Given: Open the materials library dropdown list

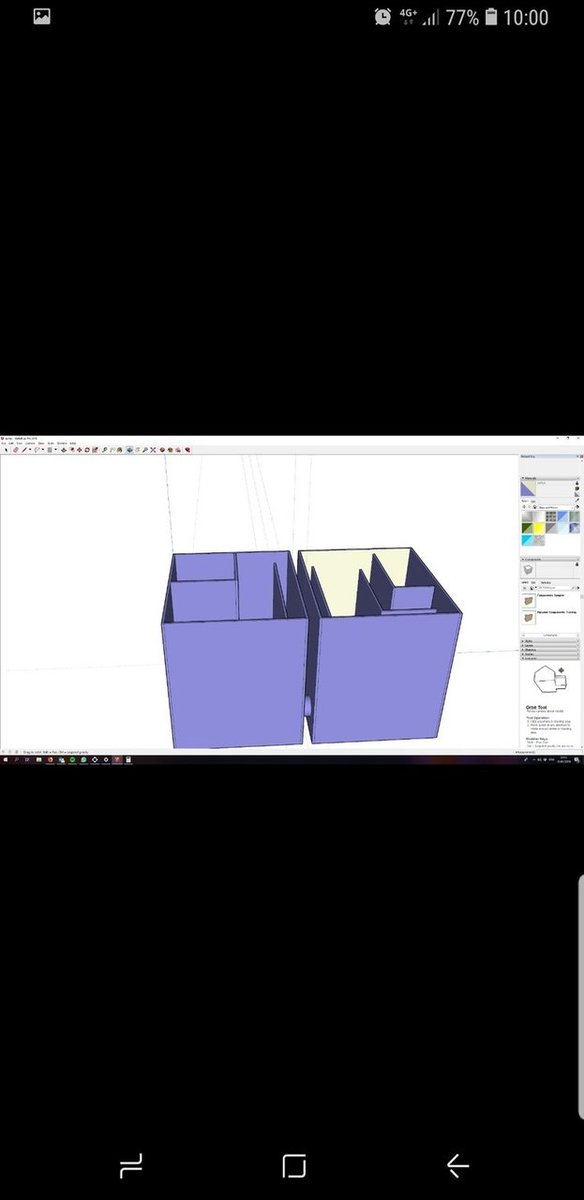Looking at the screenshot, I should (x=556, y=507).
